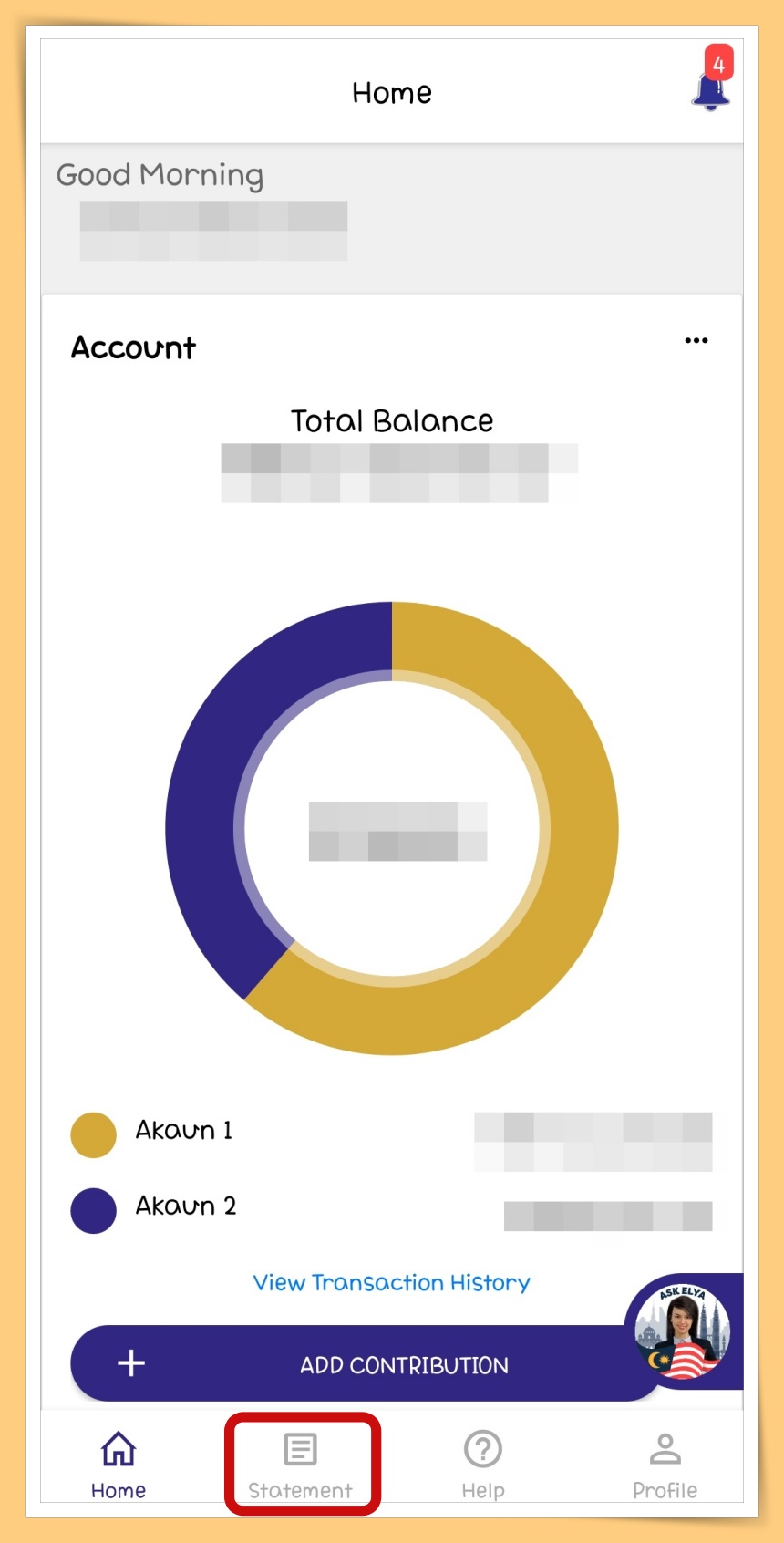Switch to the Statement tab label

click(300, 1490)
